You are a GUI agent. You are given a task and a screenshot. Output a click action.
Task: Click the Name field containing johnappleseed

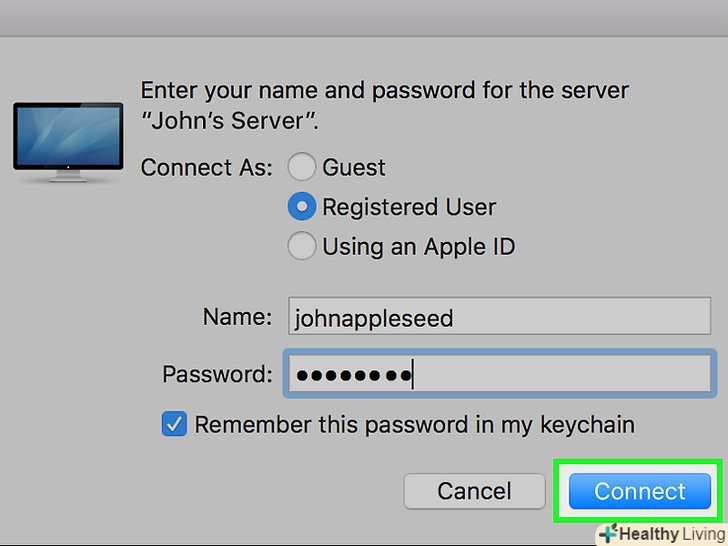coord(498,318)
